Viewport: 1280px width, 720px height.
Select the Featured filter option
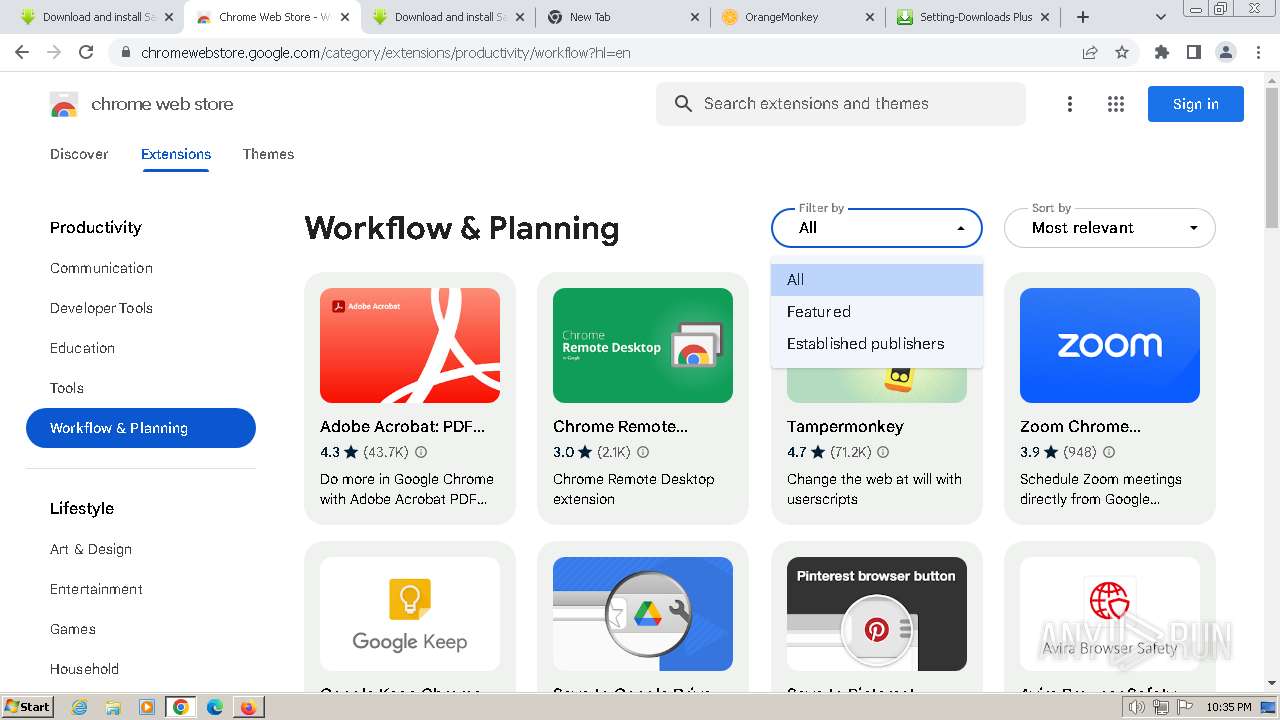877,312
